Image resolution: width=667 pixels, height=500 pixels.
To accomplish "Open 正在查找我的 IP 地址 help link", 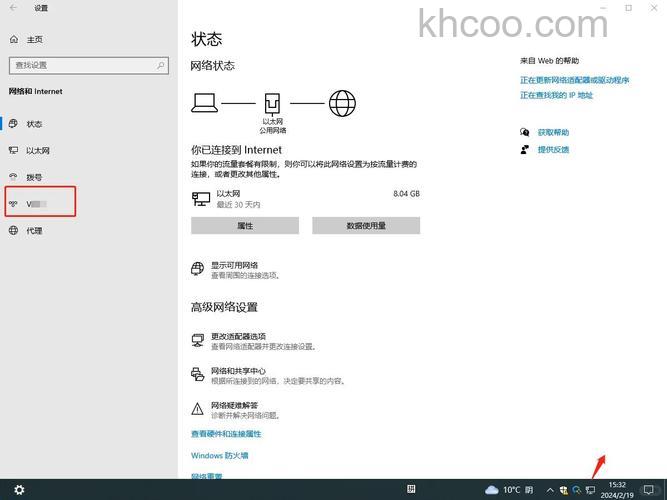I will coord(556,95).
